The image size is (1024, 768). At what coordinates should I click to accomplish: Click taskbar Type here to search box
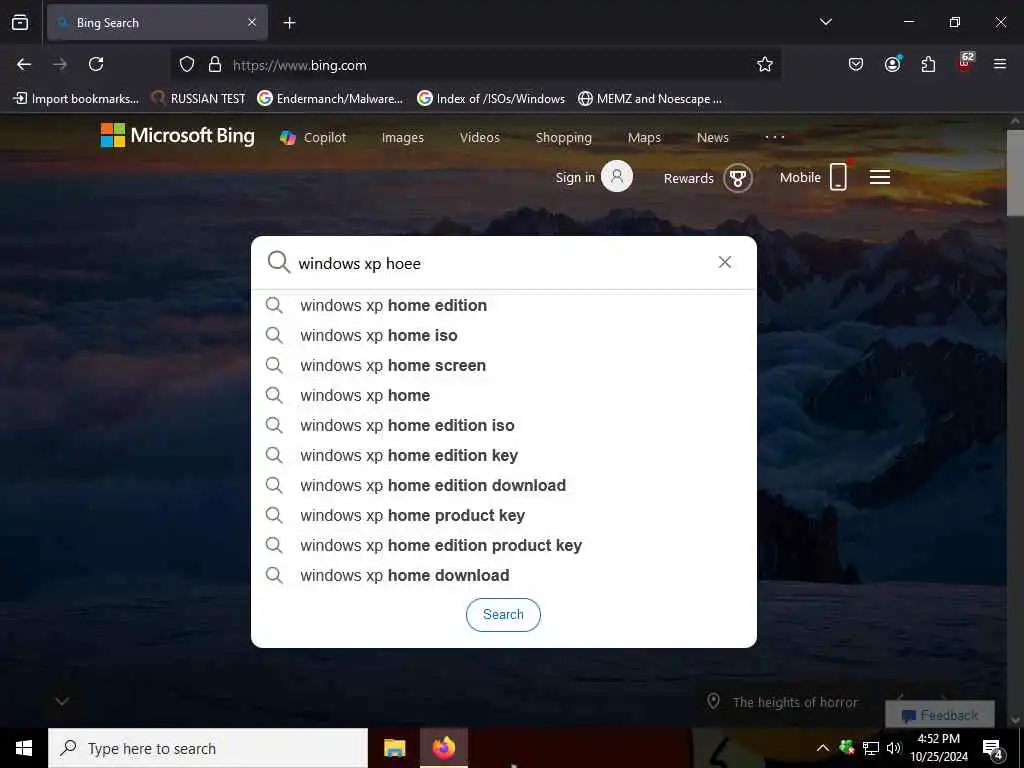pyautogui.click(x=208, y=748)
